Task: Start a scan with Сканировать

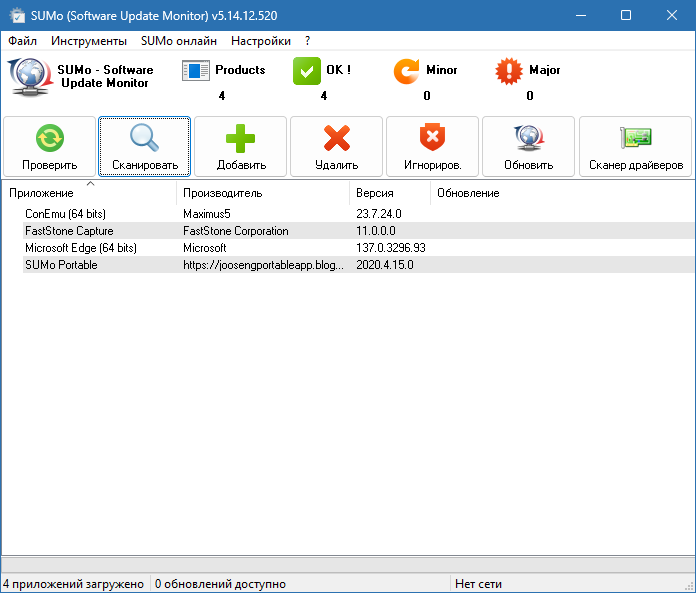Action: point(144,146)
